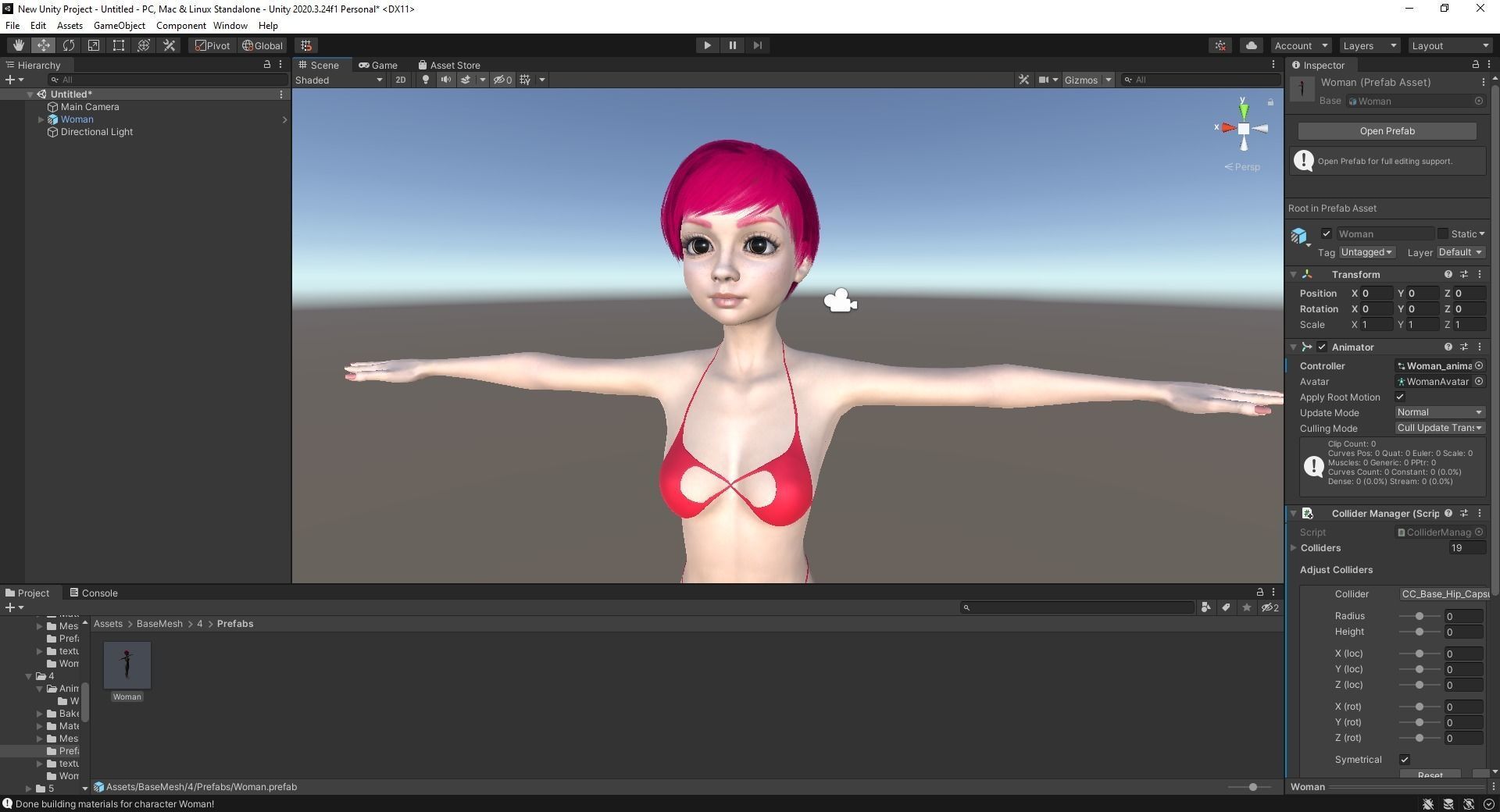The height and width of the screenshot is (812, 1500).
Task: Toggle grid snapping icon in toolbar
Action: (306, 45)
